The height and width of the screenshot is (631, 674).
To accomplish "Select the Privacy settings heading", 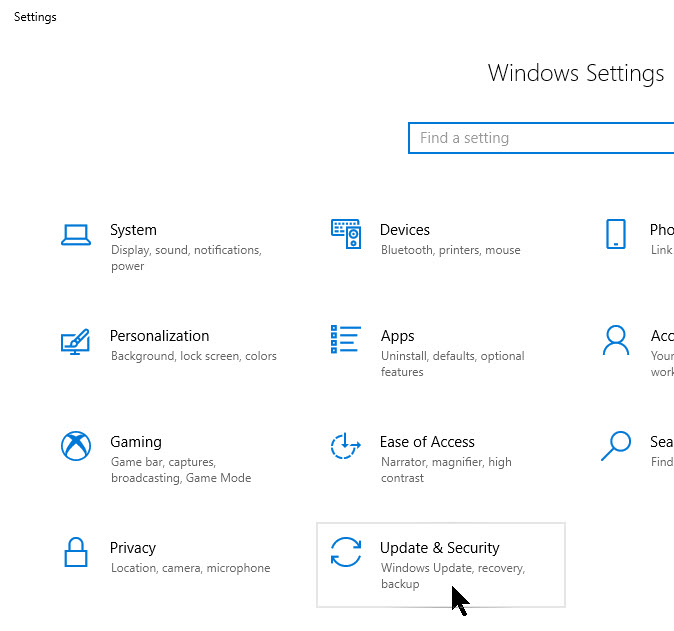I will [x=133, y=548].
